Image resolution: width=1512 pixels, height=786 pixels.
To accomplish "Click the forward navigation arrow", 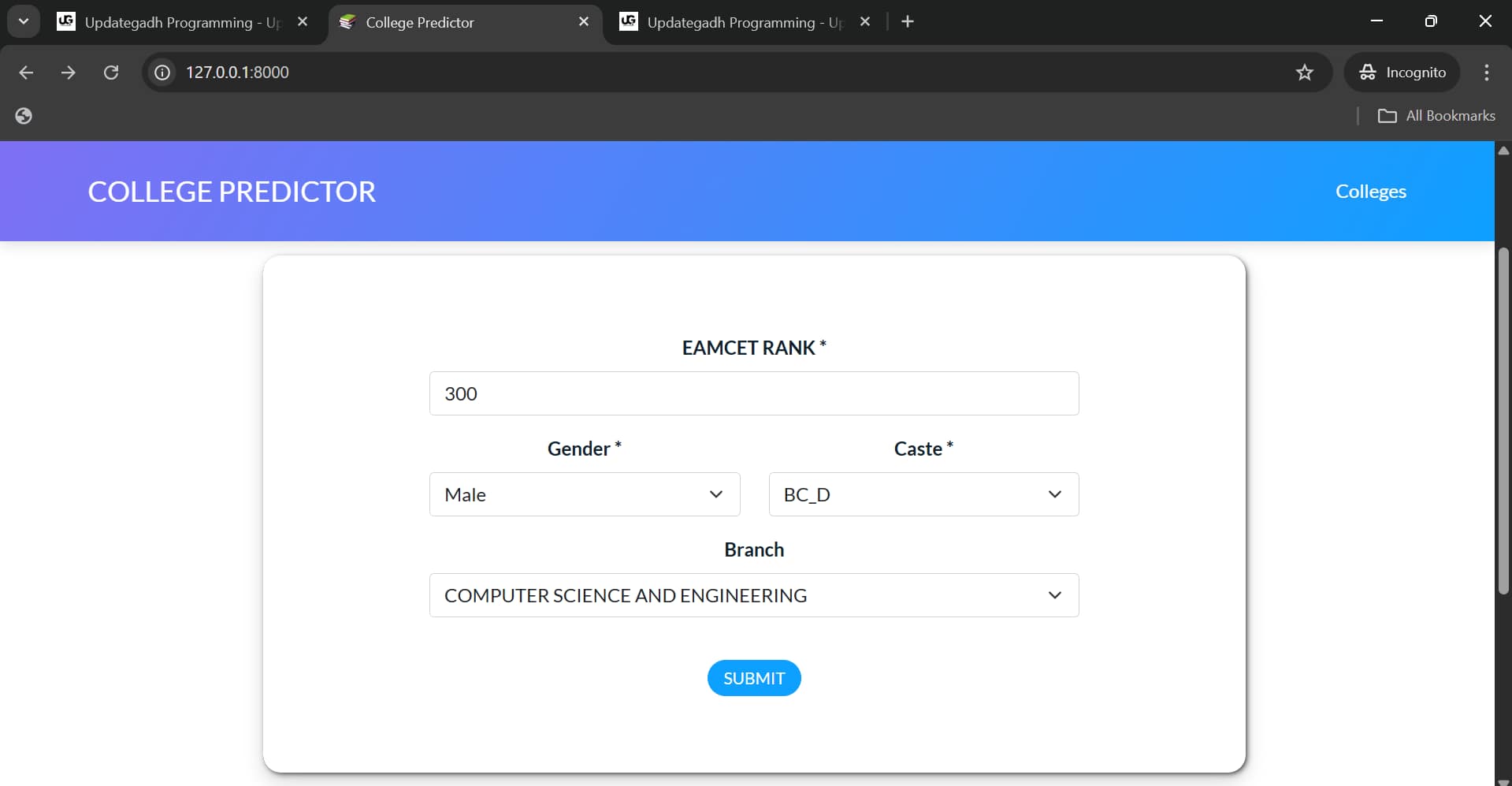I will click(69, 73).
